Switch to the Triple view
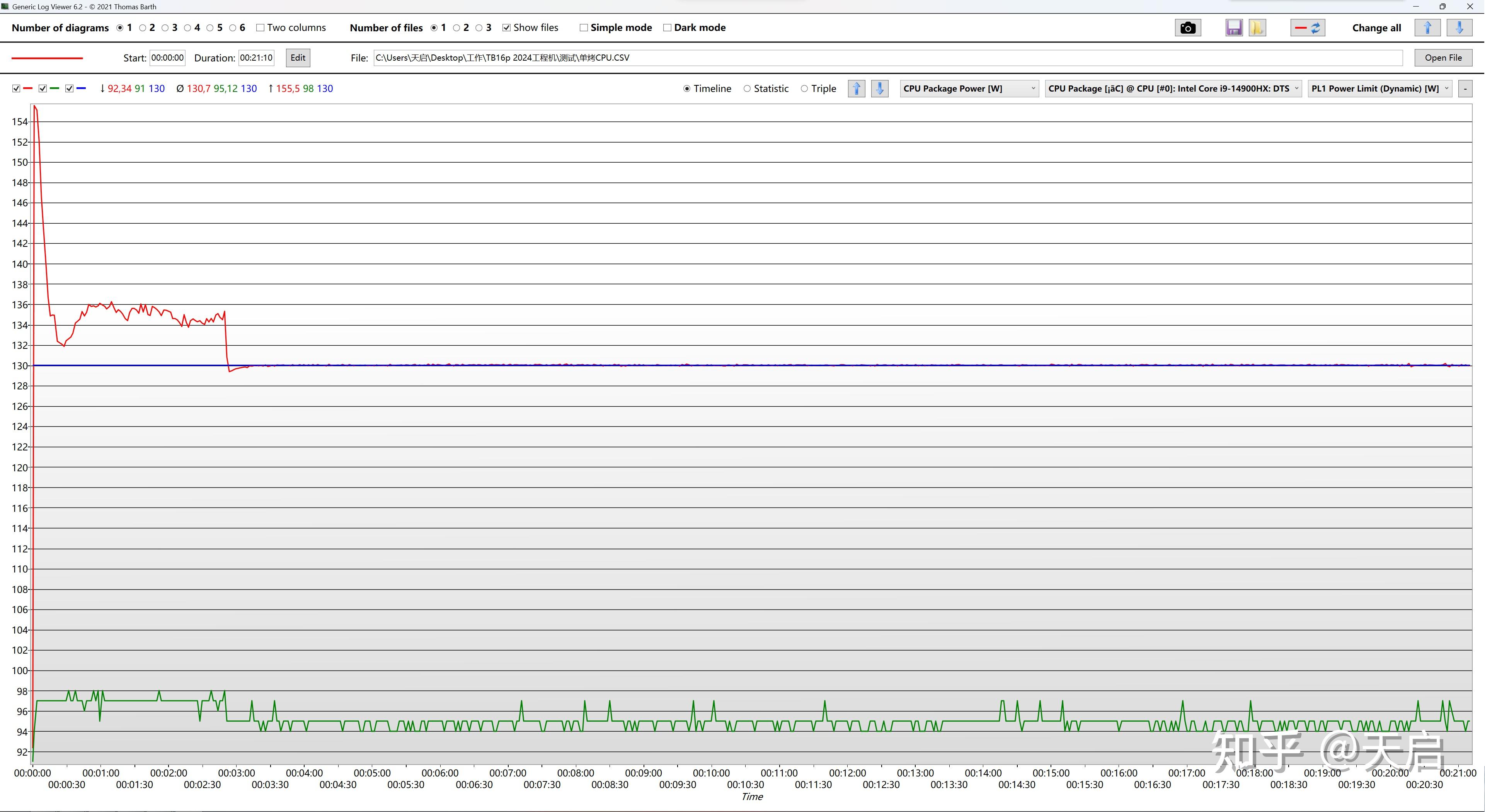Screen dimensions: 1485x812 (x=804, y=89)
